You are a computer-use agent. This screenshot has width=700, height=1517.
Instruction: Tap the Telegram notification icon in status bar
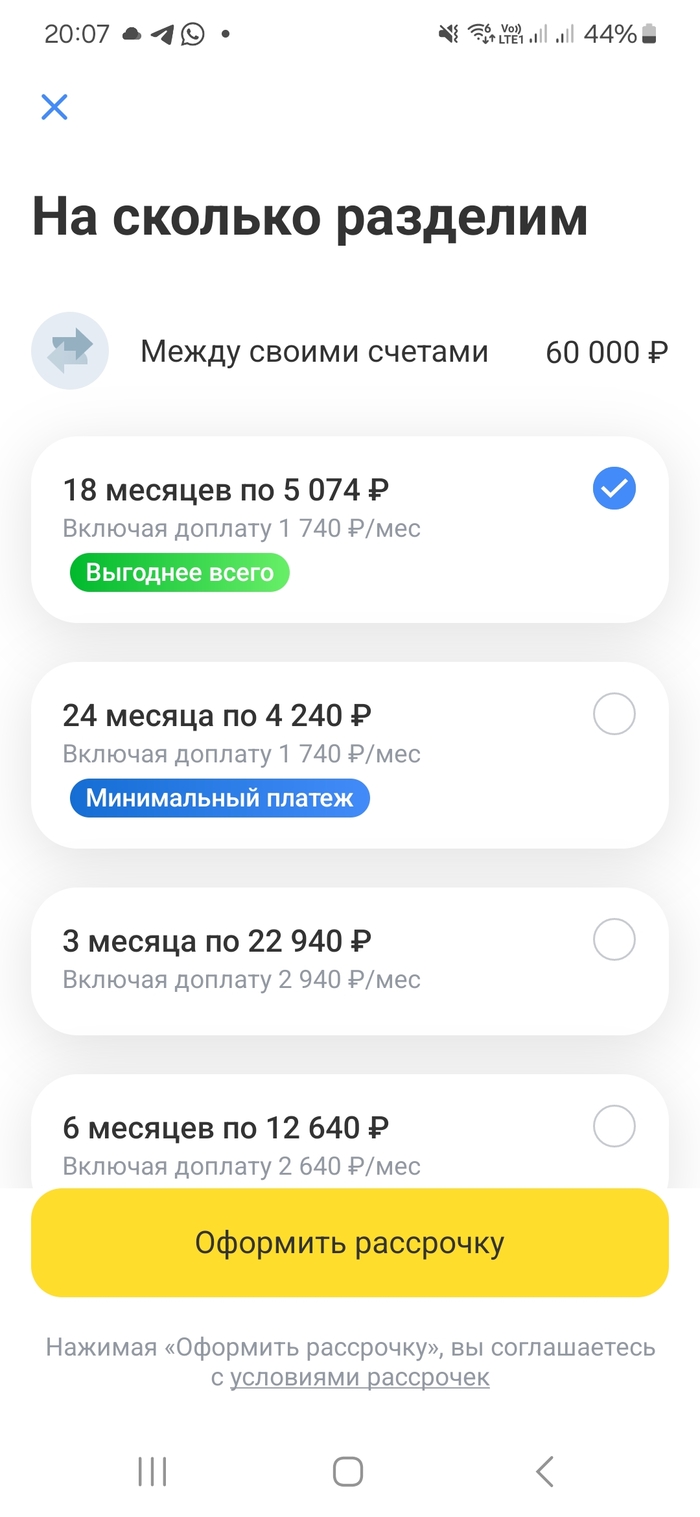[x=162, y=34]
